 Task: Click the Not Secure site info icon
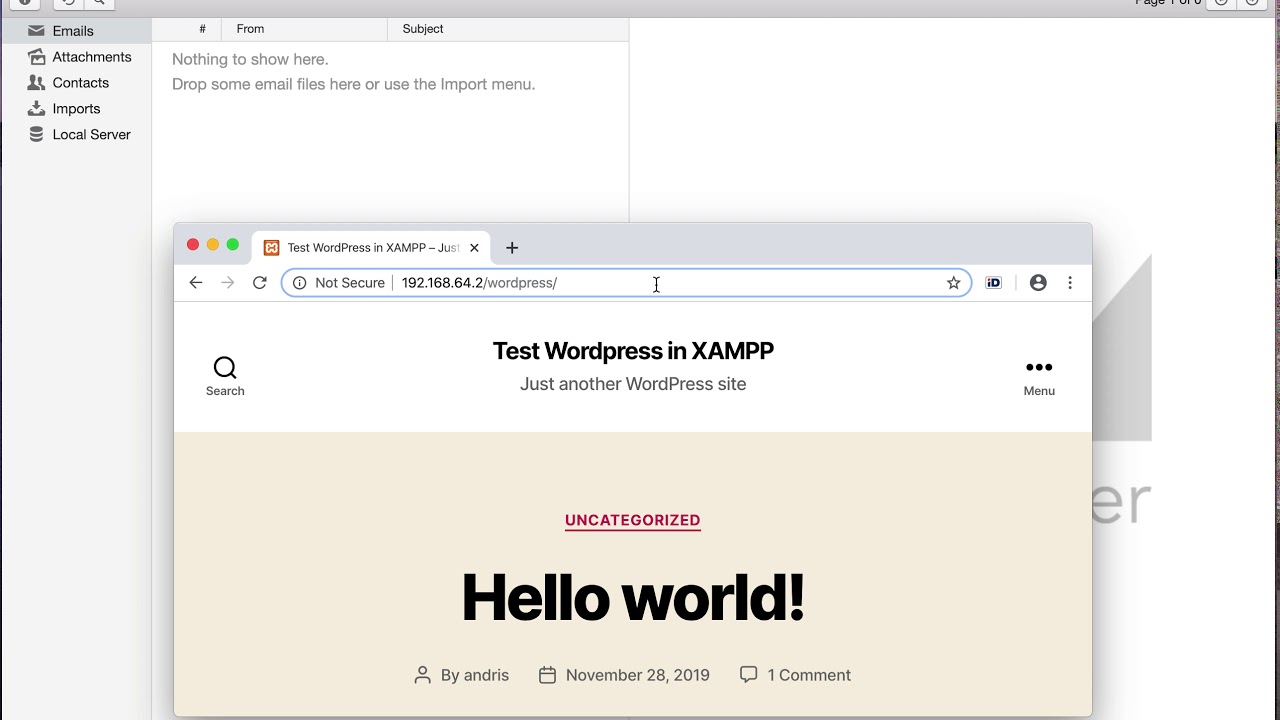pos(299,283)
